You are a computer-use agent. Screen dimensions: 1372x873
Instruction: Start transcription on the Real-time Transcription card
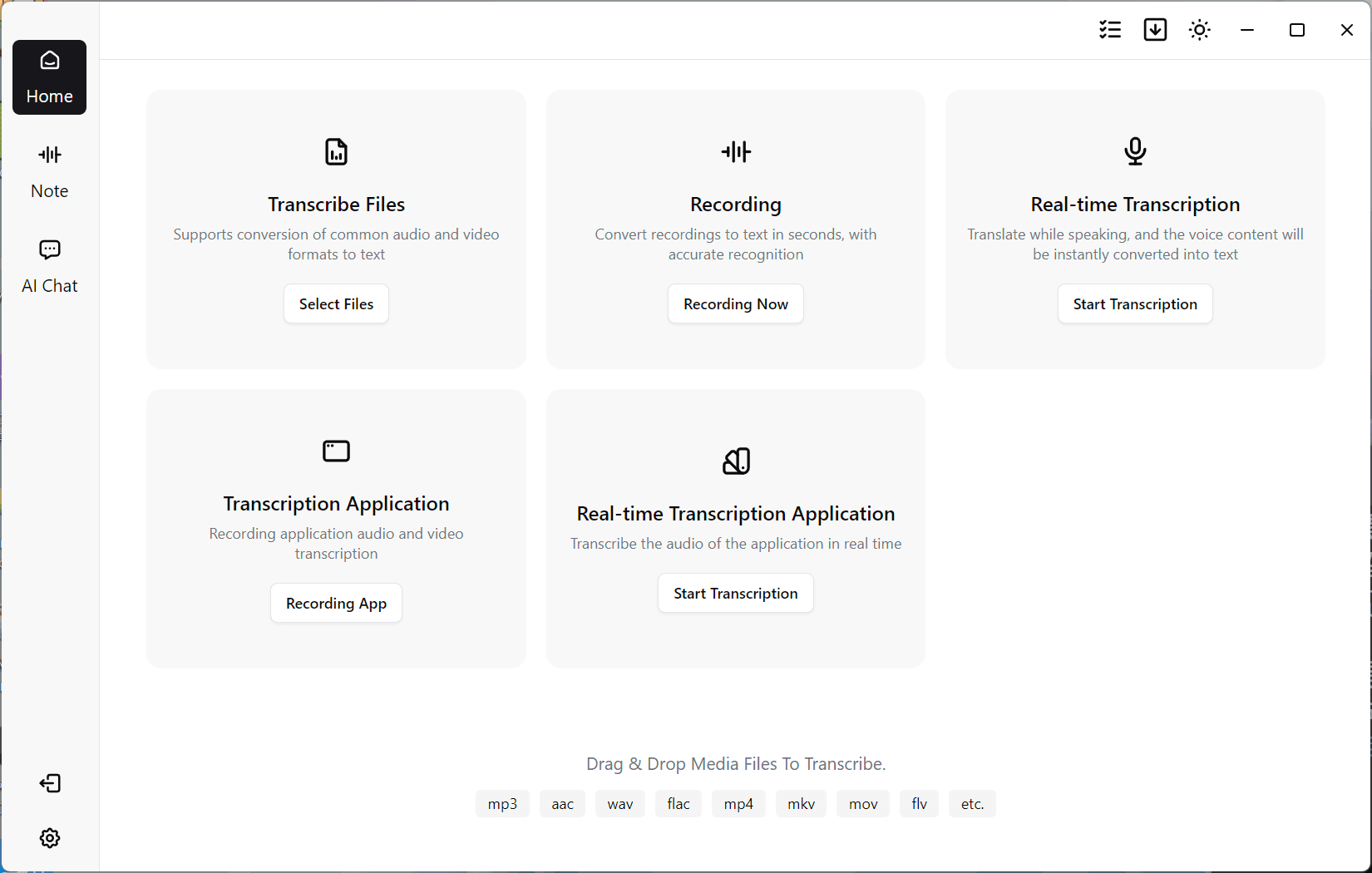[x=1135, y=303]
